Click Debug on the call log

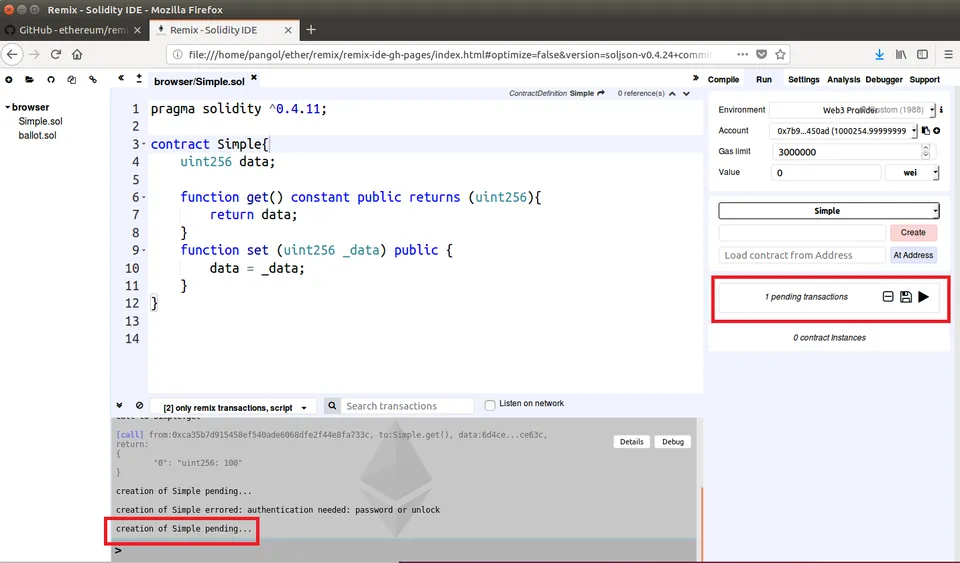pos(672,442)
